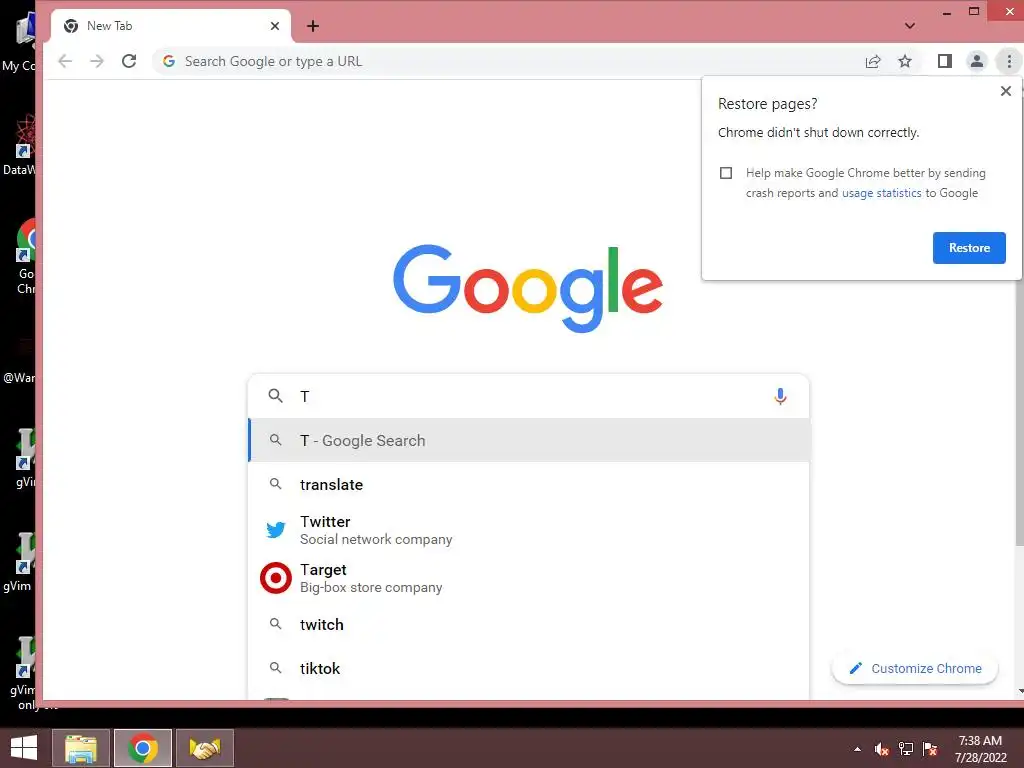Click the Google logo
This screenshot has height=768, width=1024.
pyautogui.click(x=528, y=288)
